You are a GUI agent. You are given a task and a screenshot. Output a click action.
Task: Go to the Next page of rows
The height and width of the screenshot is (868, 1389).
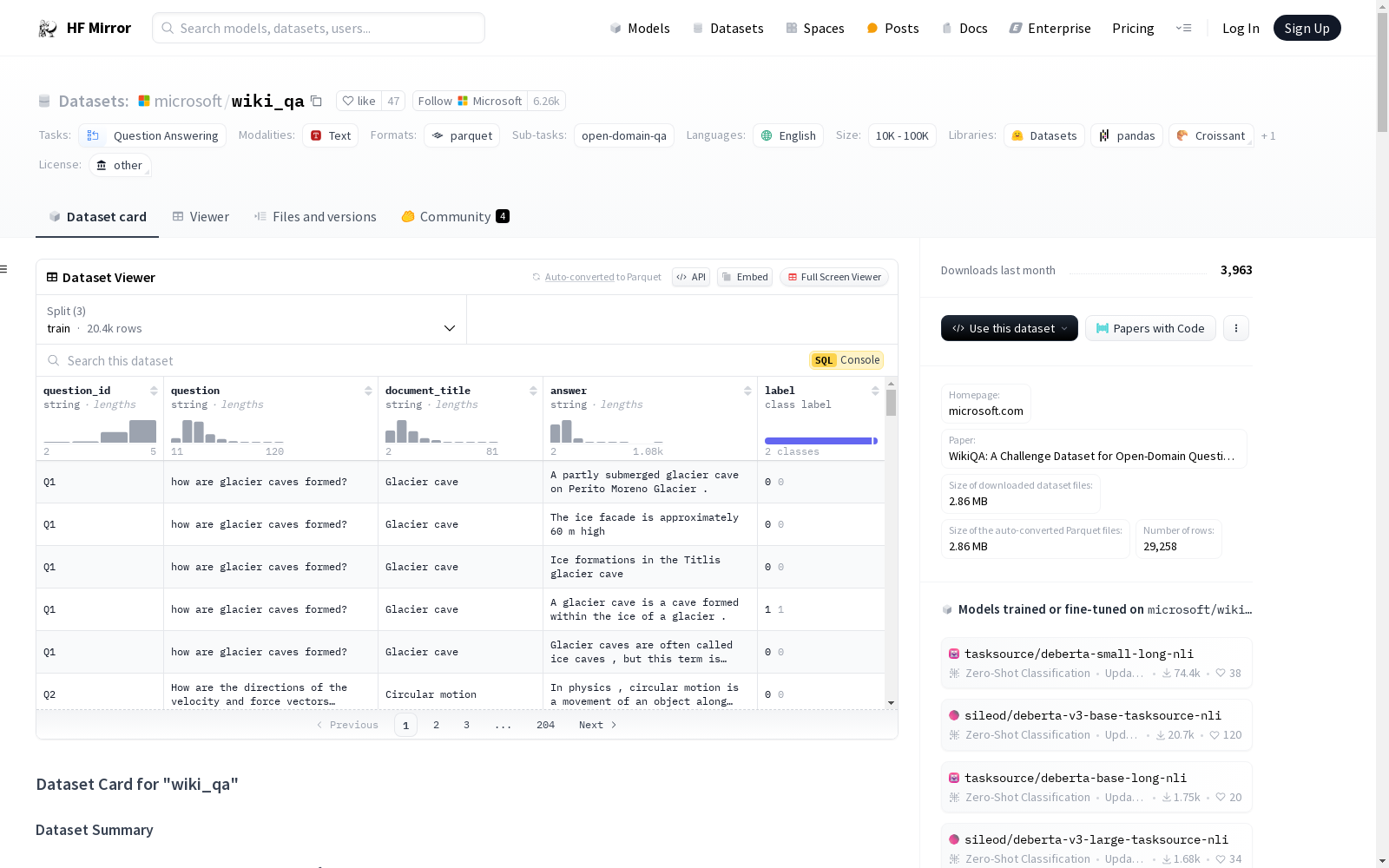click(597, 725)
